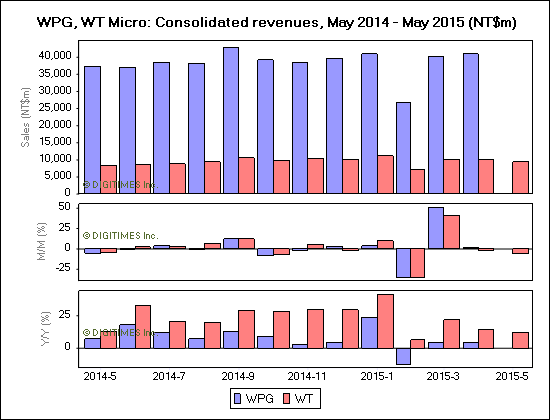Image resolution: width=550 pixels, height=420 pixels.
Task: Click the 2015-5 x-axis label
Action: 512,376
